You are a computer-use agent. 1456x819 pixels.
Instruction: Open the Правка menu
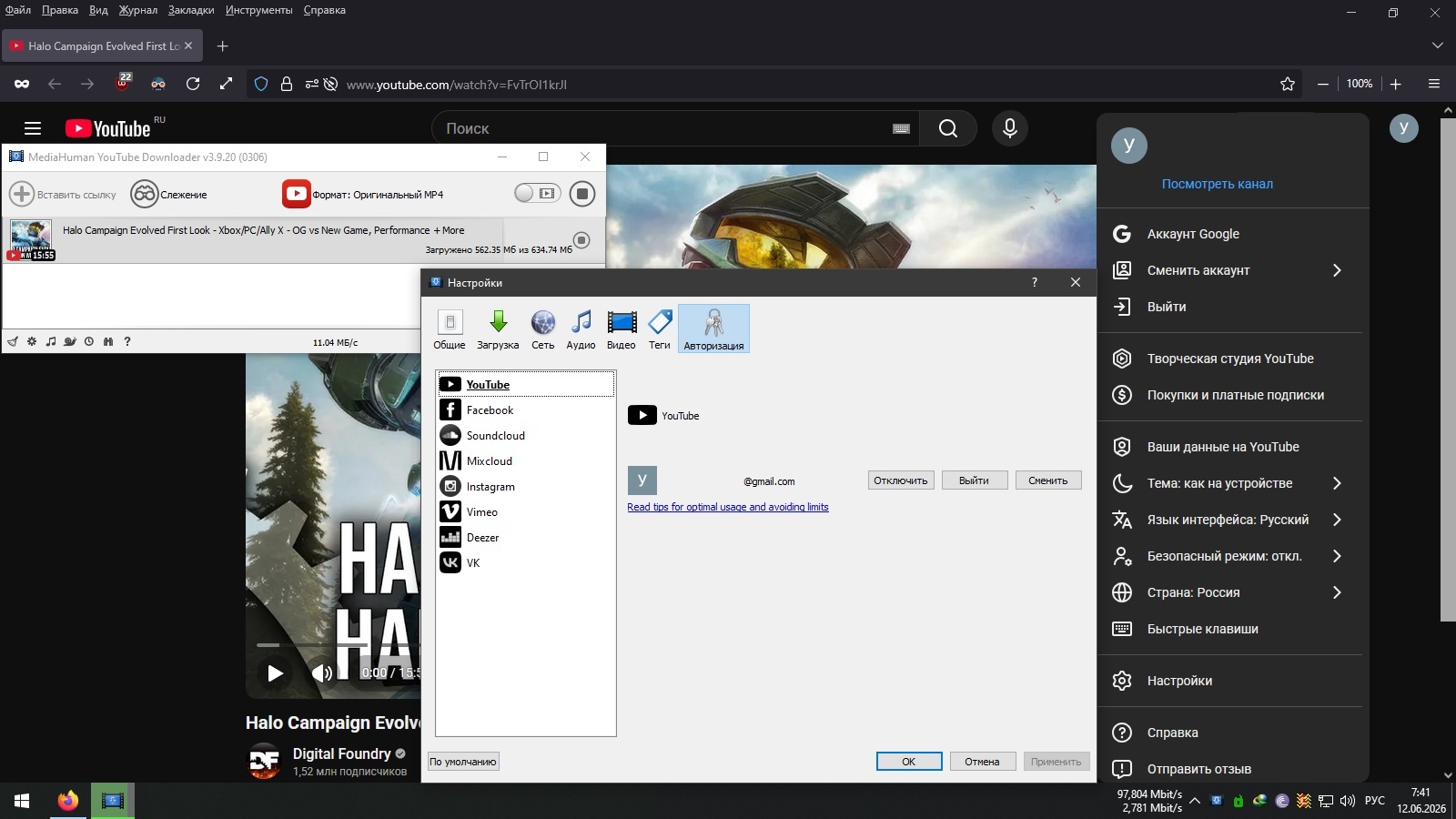point(60,10)
